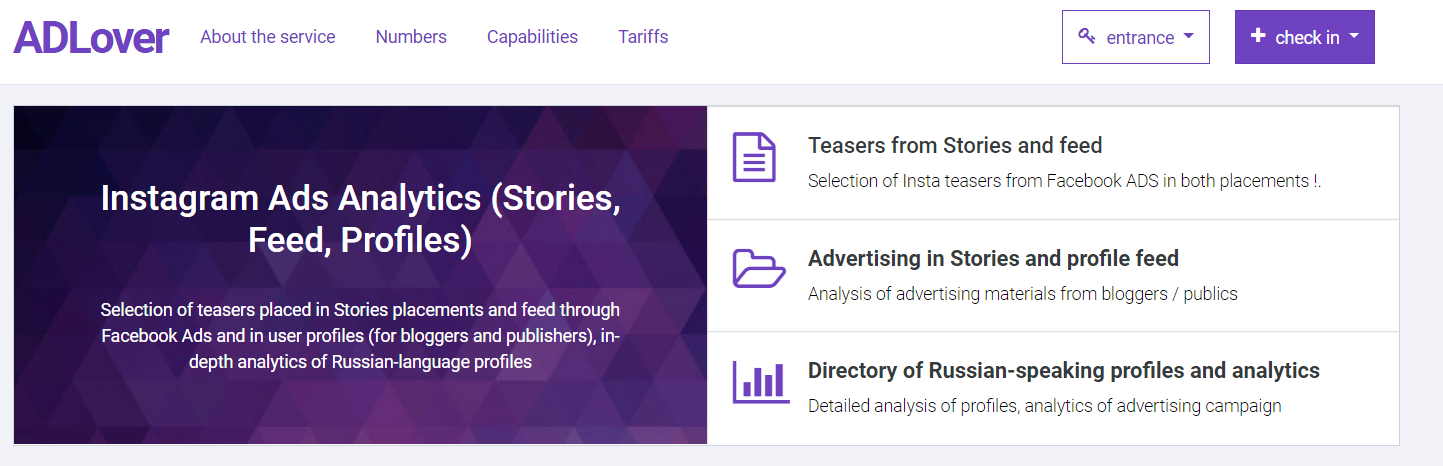1443x466 pixels.
Task: Click the plus icon in check in button
Action: point(1258,36)
